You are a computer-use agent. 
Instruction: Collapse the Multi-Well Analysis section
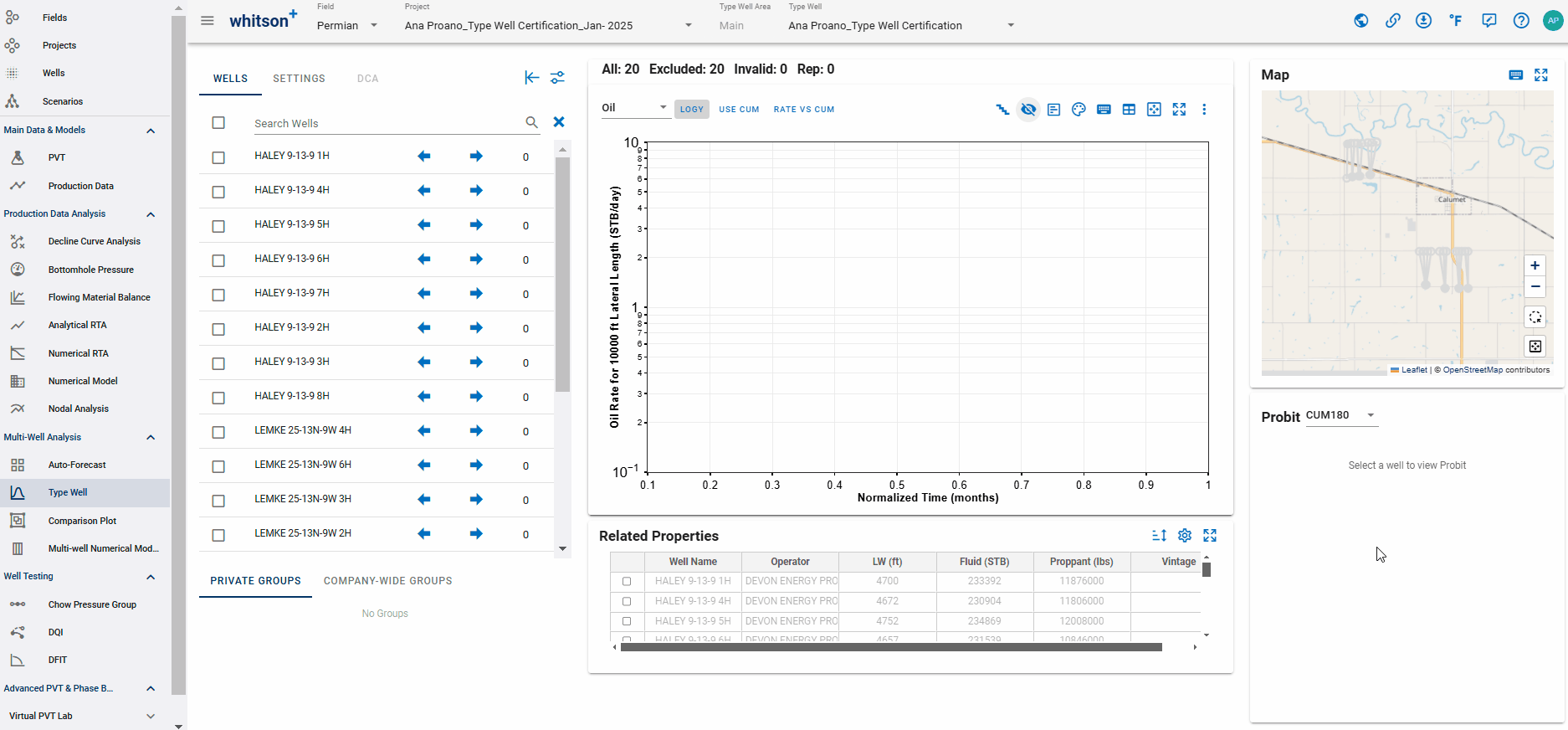pyautogui.click(x=151, y=437)
